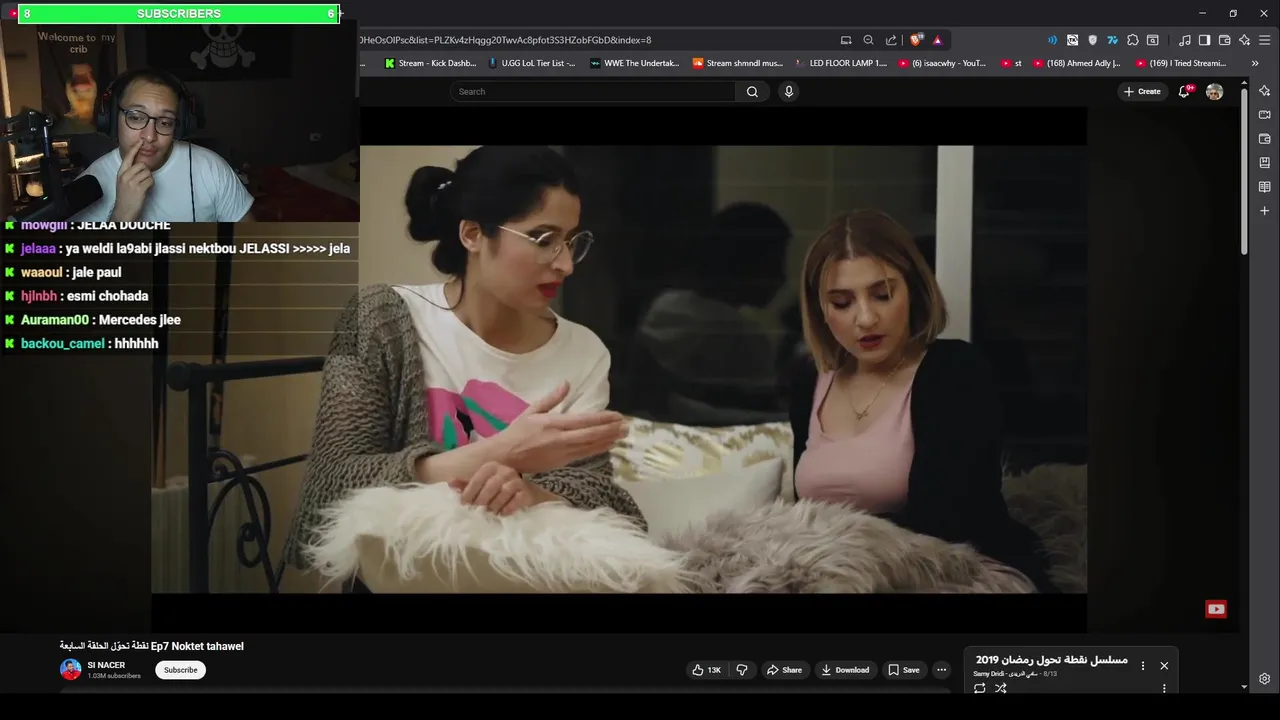
Task: Click the install app icon in address bar
Action: [846, 40]
